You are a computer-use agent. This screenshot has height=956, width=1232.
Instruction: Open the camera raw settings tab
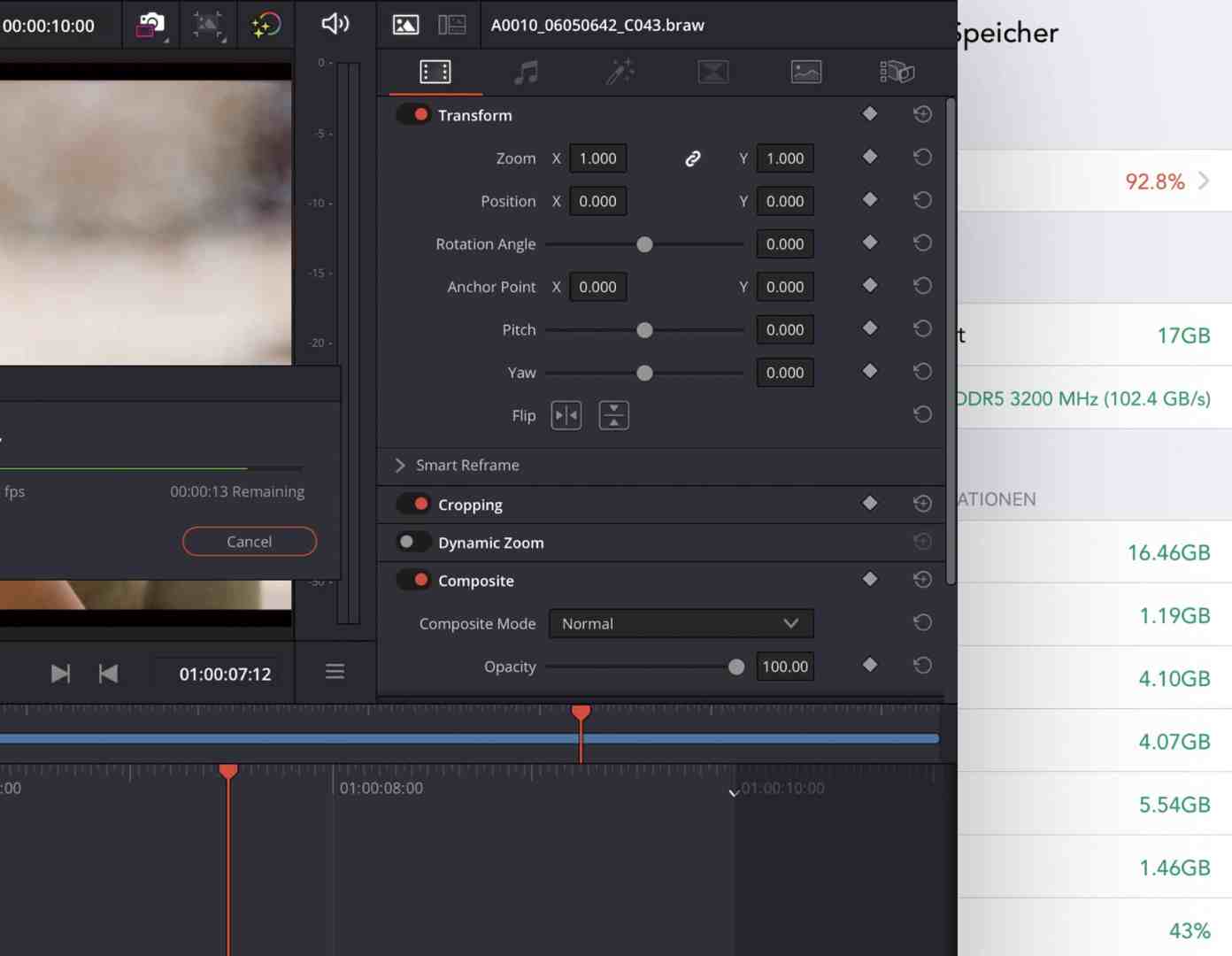[897, 72]
